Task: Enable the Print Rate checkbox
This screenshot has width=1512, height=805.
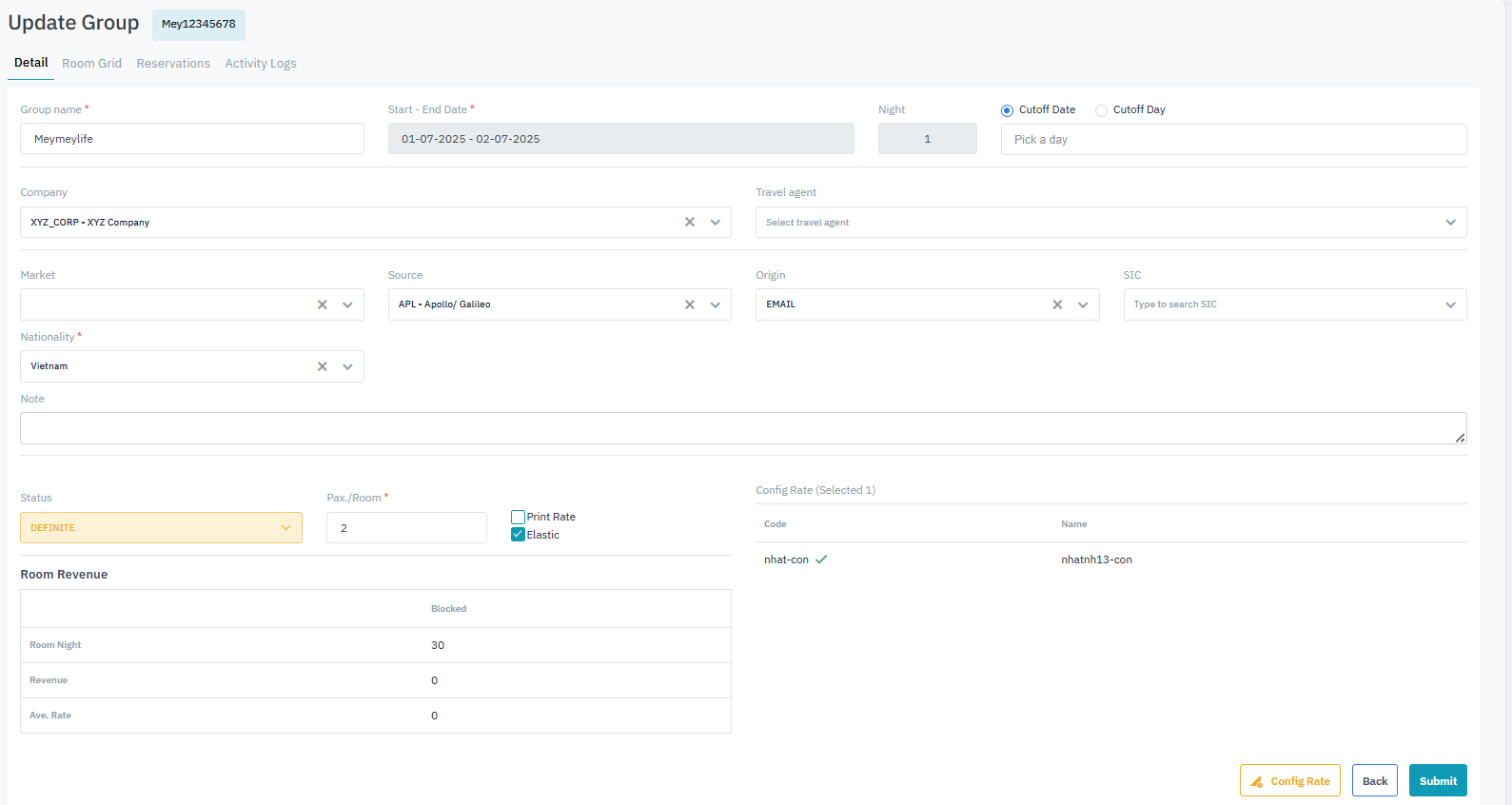Action: pyautogui.click(x=519, y=517)
